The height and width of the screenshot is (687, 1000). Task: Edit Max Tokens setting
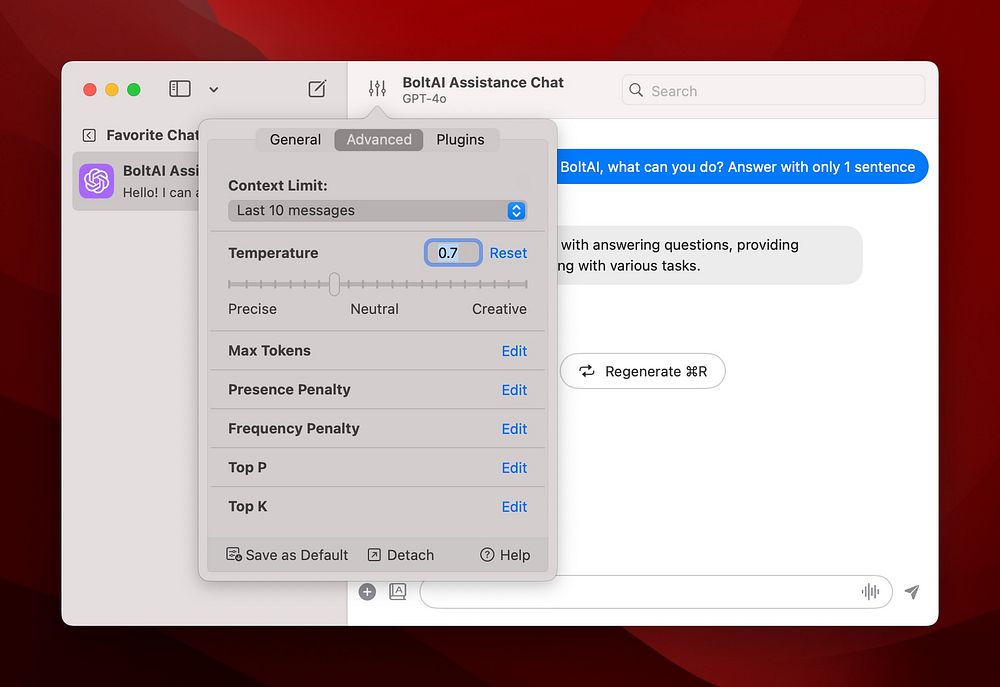pos(514,351)
